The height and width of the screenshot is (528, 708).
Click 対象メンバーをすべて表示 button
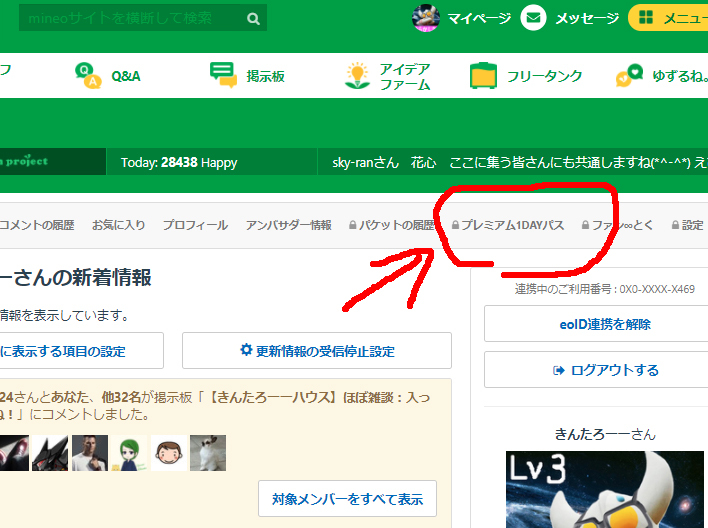347,498
